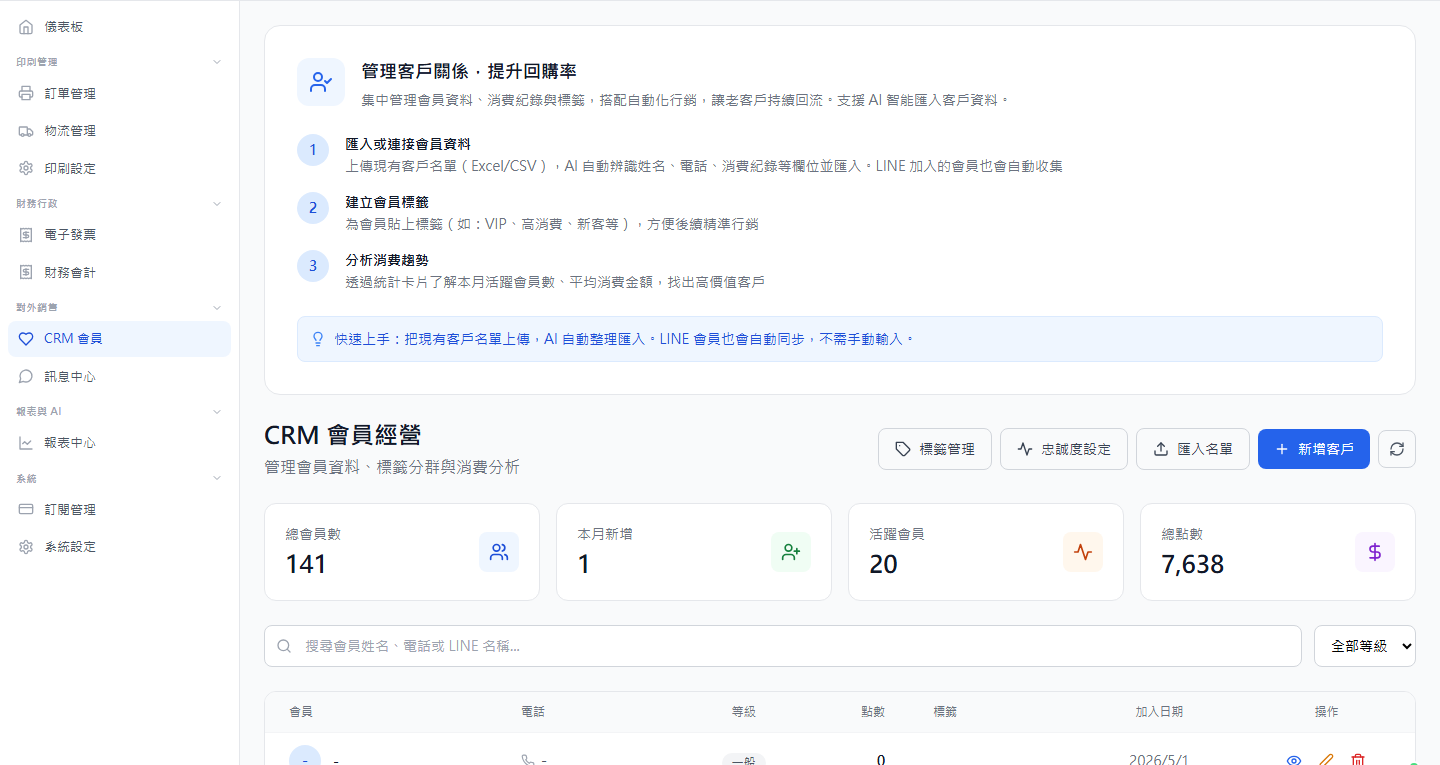
Task: Collapse the 財務行政 sidebar section
Action: [x=217, y=203]
